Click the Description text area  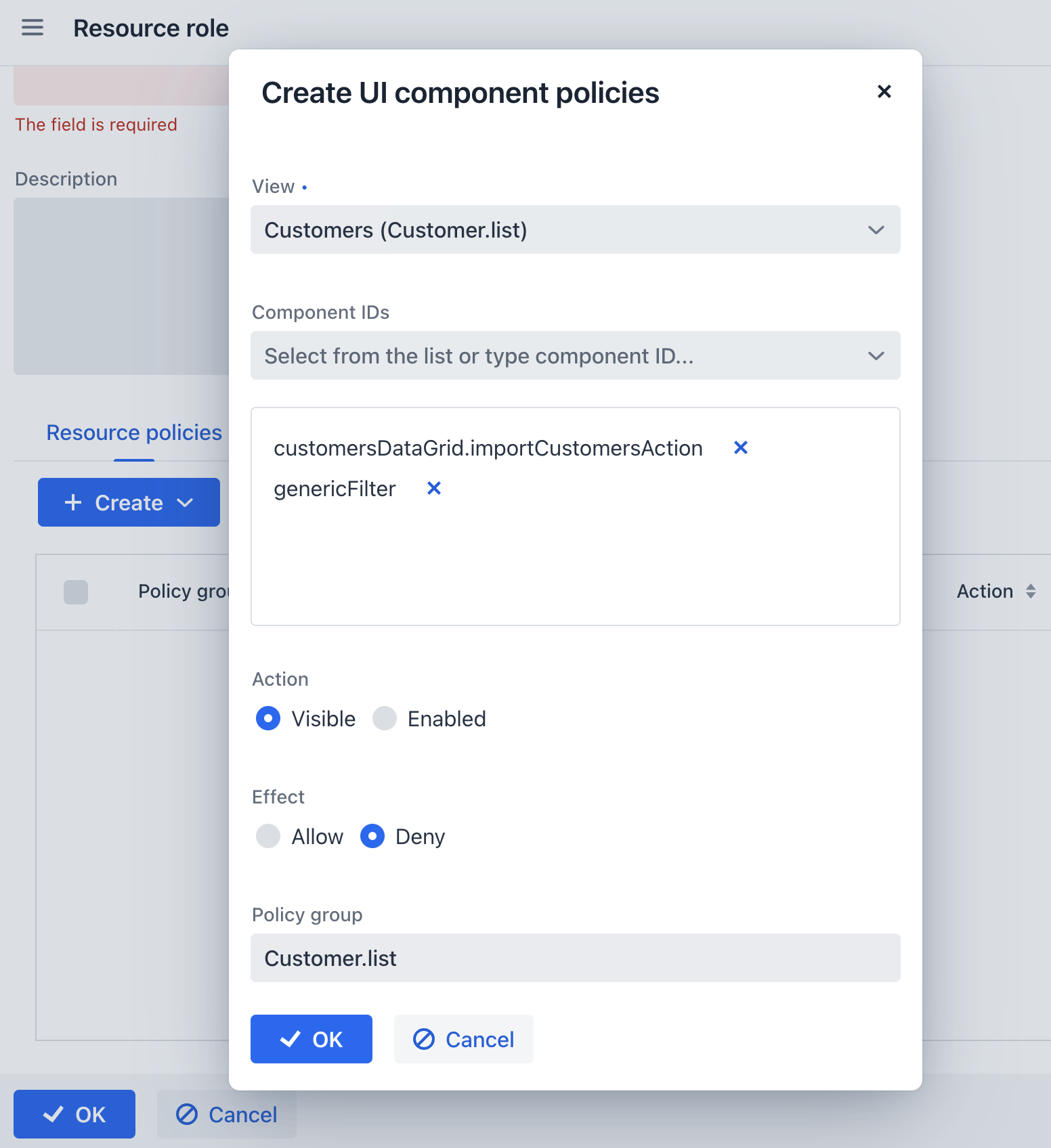coord(122,286)
